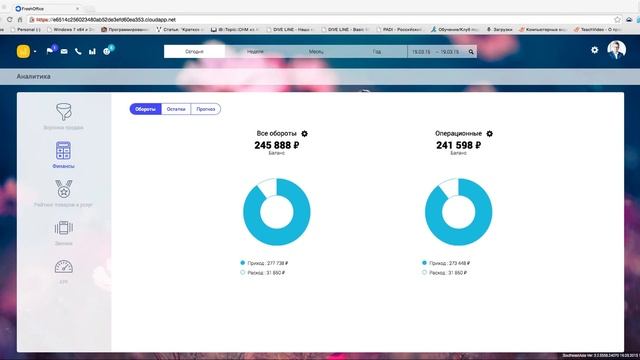Open the bar chart analytics icon
The image size is (640, 360).
click(x=92, y=51)
